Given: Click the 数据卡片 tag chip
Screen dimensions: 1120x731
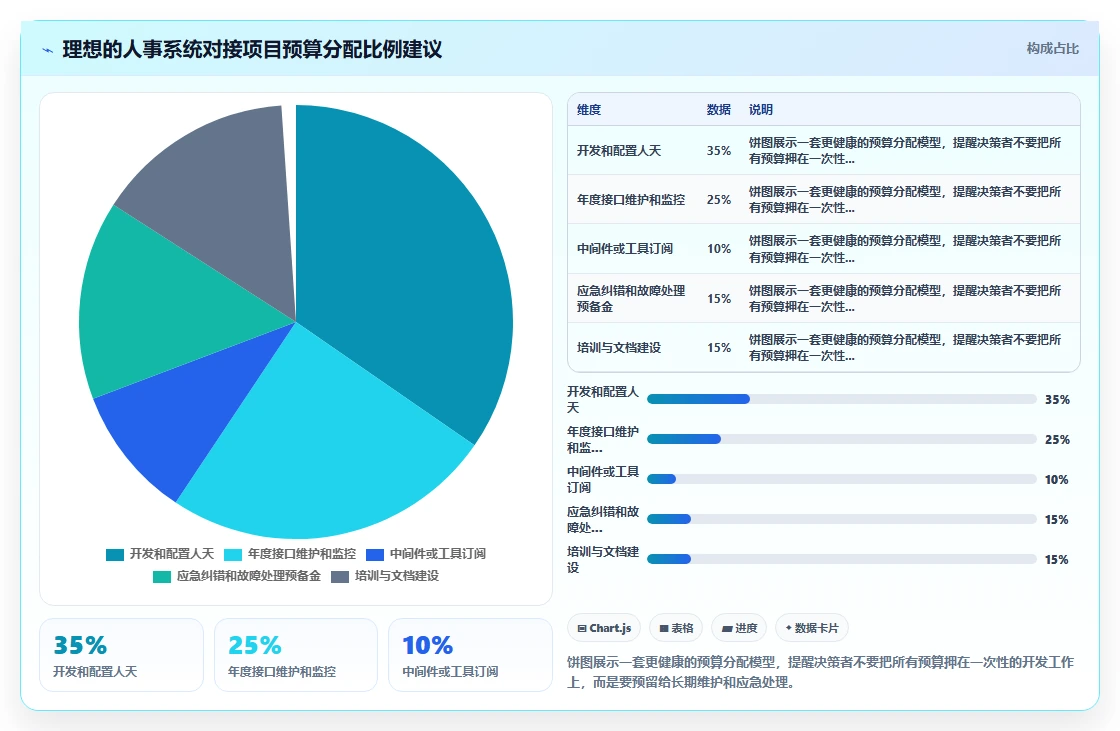Looking at the screenshot, I should (811, 628).
